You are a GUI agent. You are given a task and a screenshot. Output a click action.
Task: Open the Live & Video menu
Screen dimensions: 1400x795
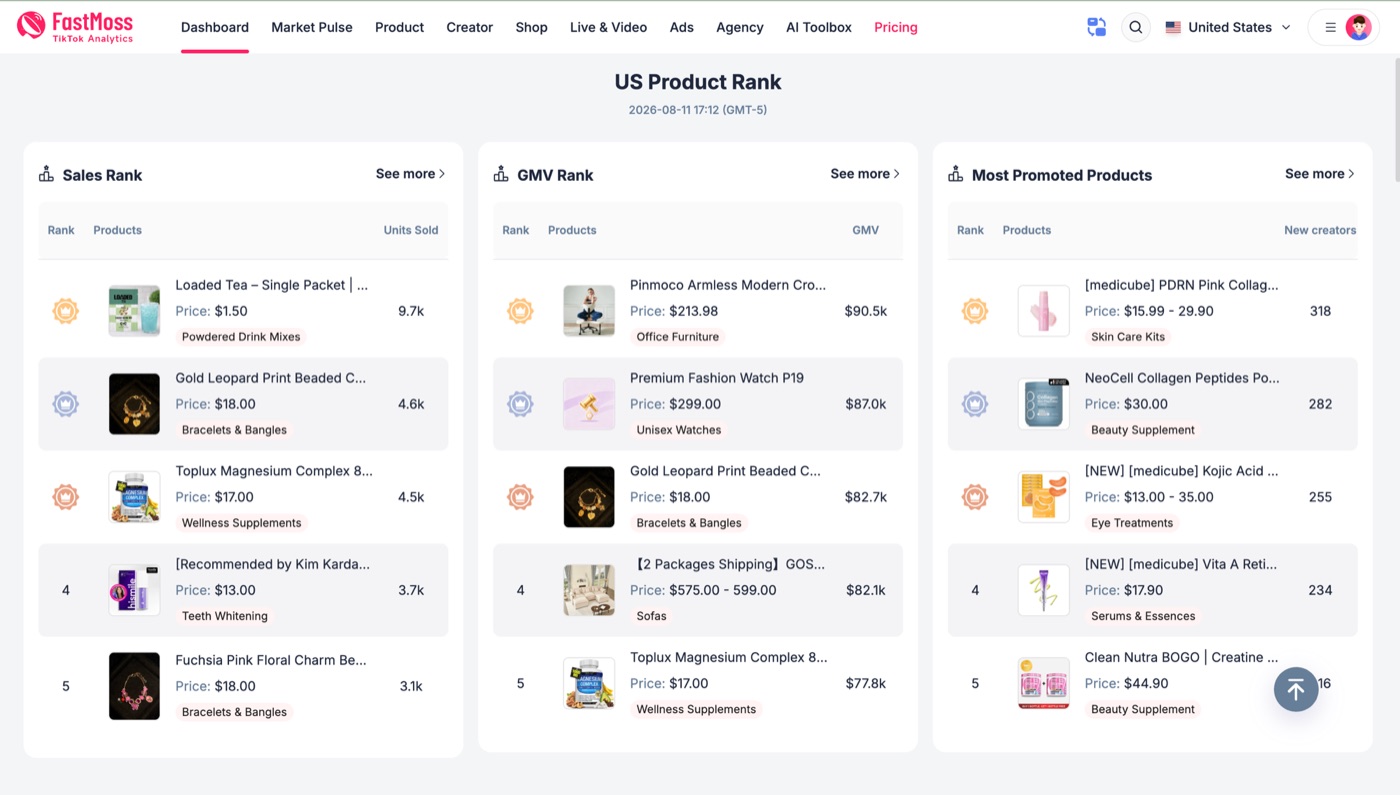tap(608, 28)
